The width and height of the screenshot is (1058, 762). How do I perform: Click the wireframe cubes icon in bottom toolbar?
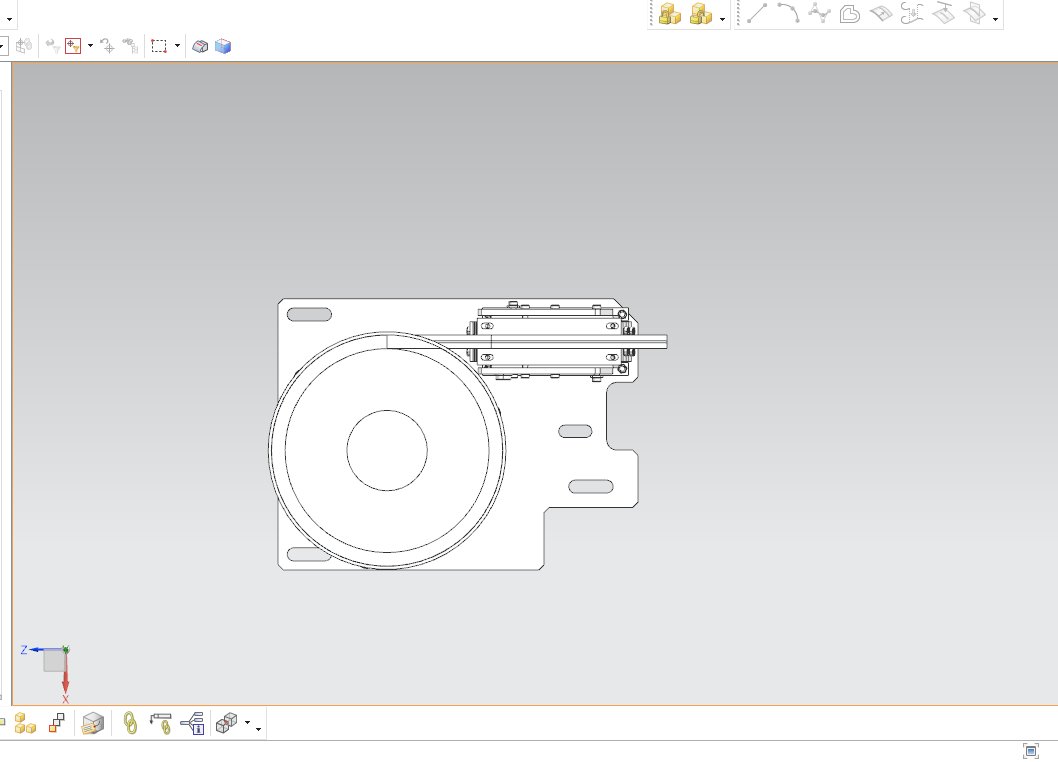227,724
